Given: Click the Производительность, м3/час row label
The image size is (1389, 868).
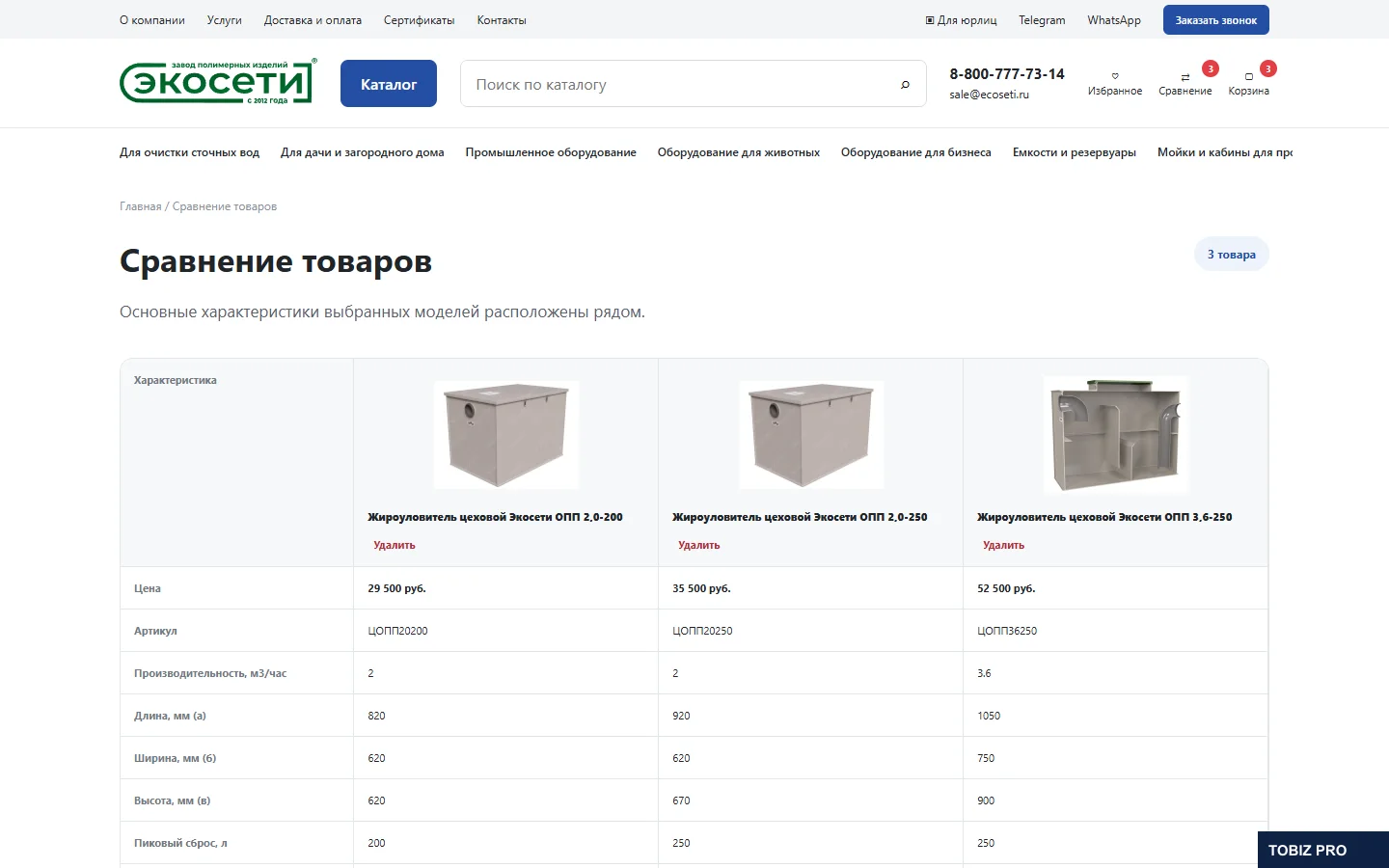Looking at the screenshot, I should point(210,673).
